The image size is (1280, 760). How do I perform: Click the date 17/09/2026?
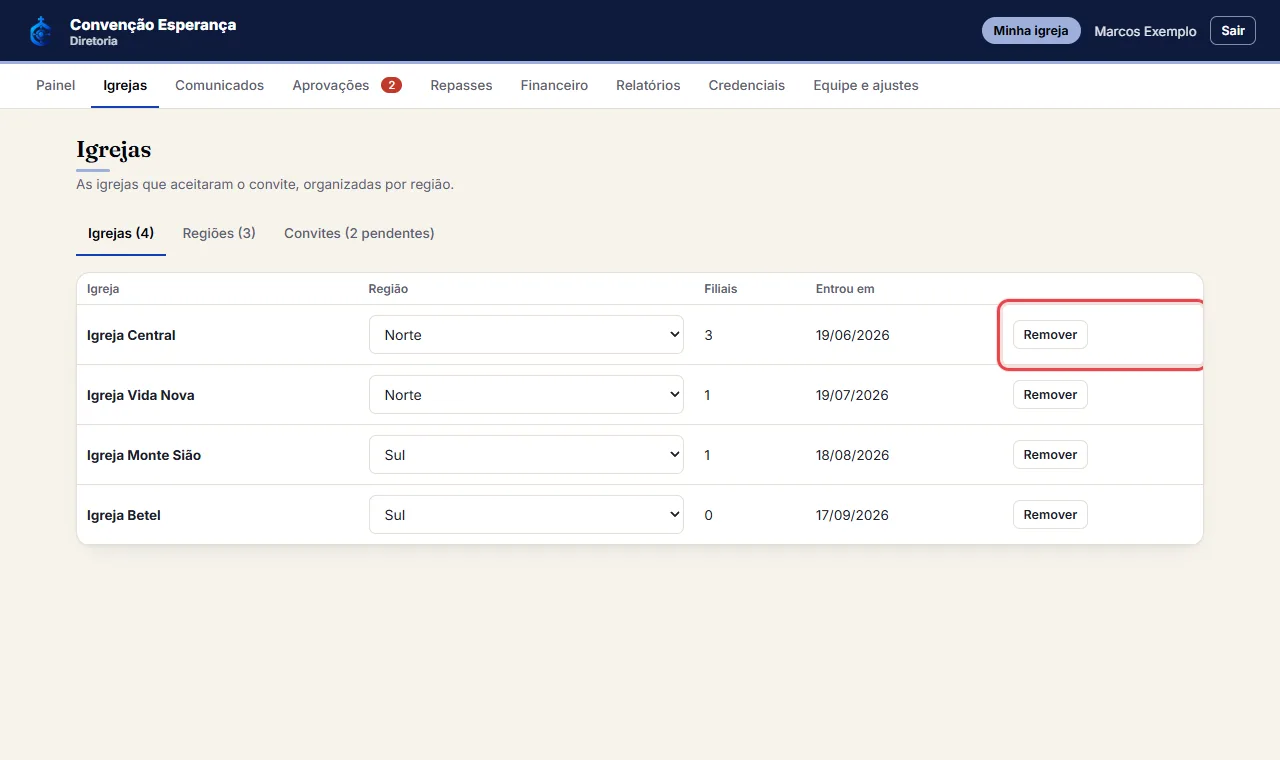click(852, 515)
